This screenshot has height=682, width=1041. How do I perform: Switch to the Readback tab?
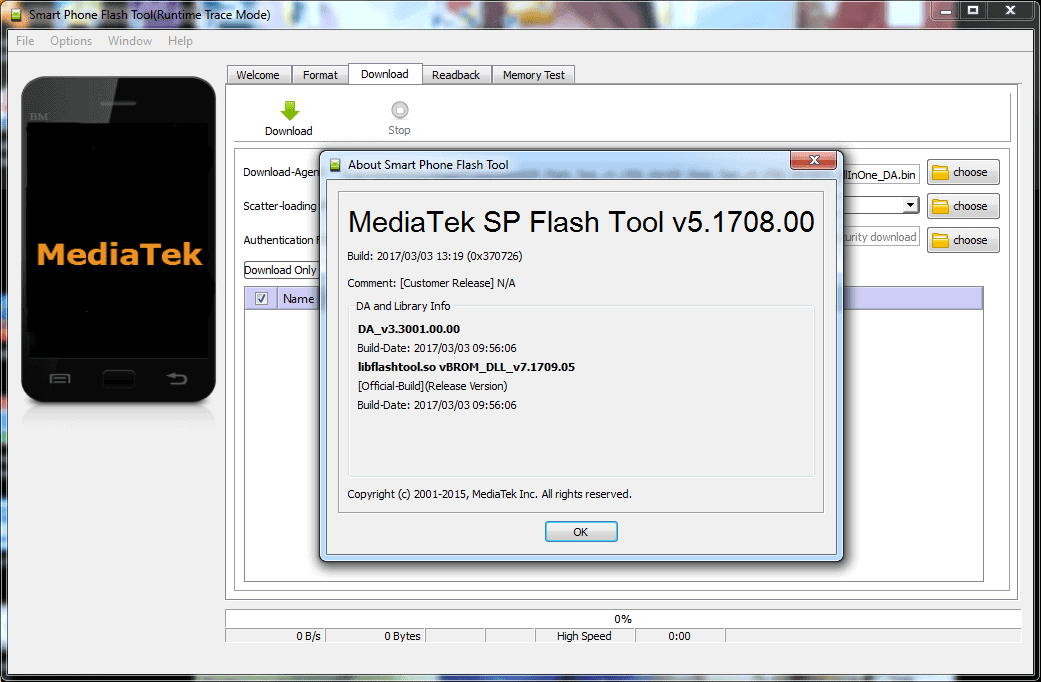coord(456,75)
